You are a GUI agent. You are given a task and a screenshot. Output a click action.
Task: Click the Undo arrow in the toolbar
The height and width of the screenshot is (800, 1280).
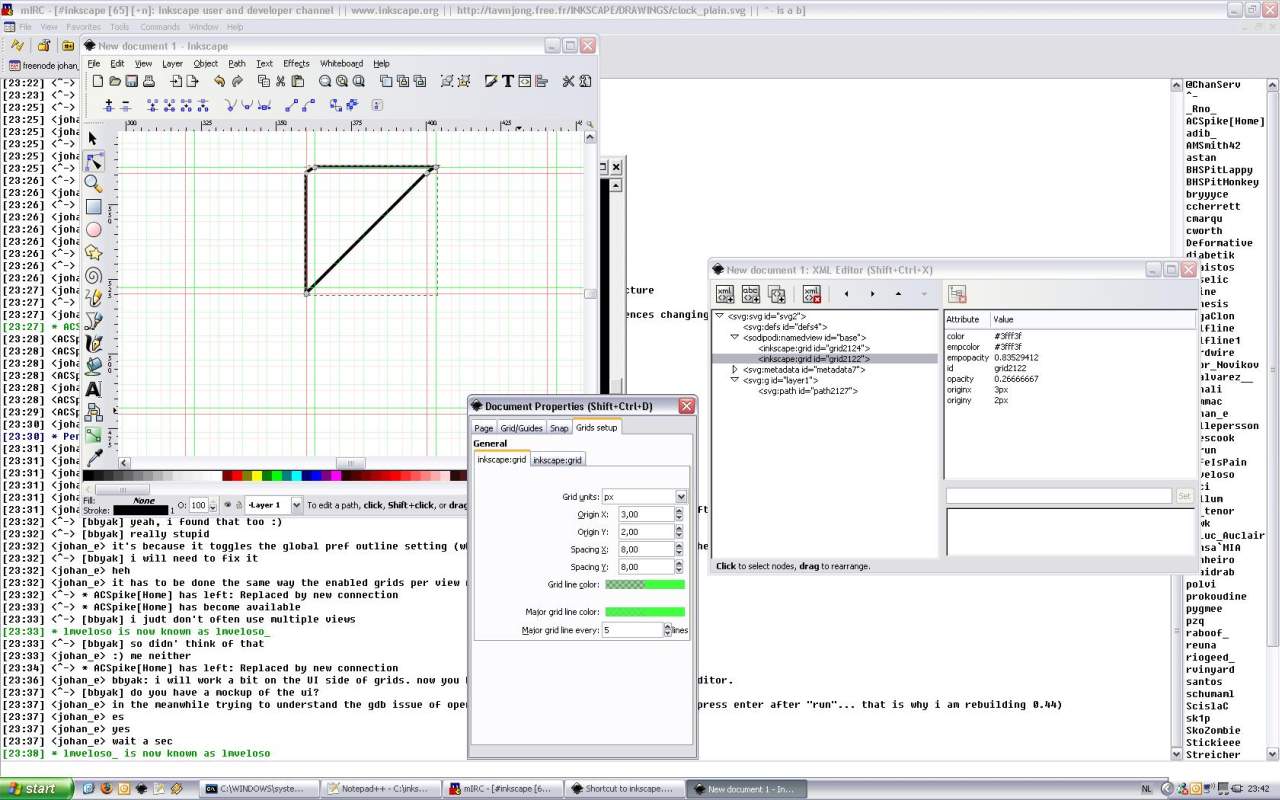(x=219, y=81)
